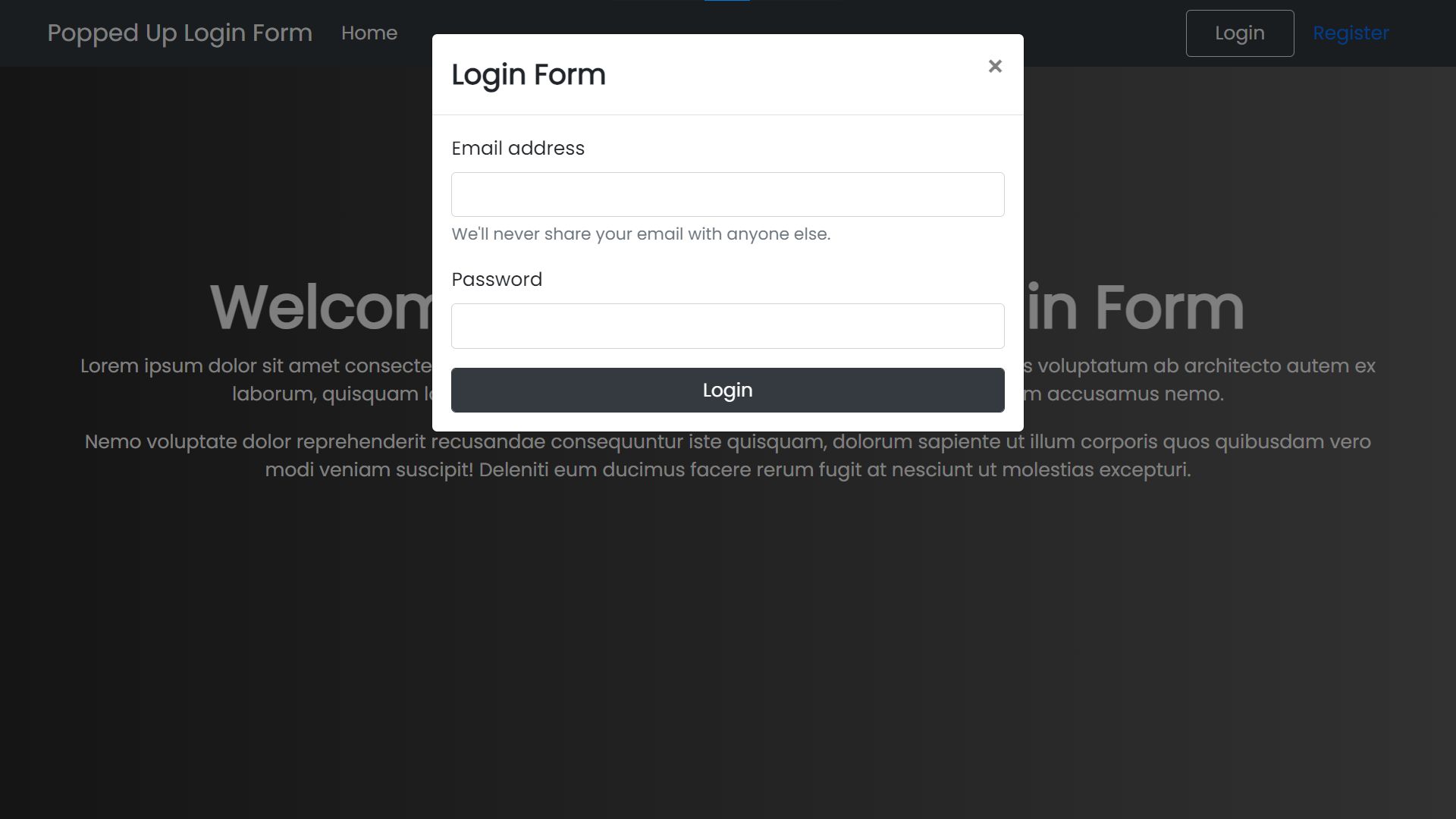
Task: Click the outlined Login button in navbar
Action: click(1240, 33)
